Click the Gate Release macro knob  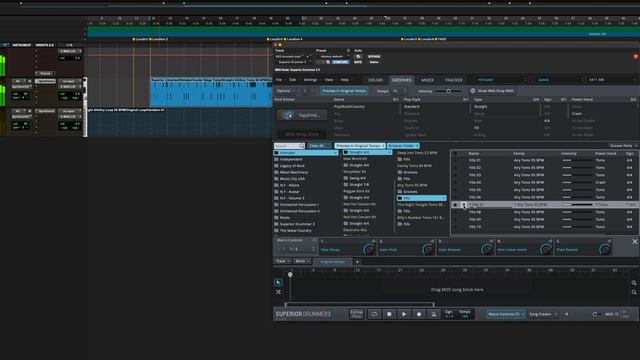coord(487,249)
